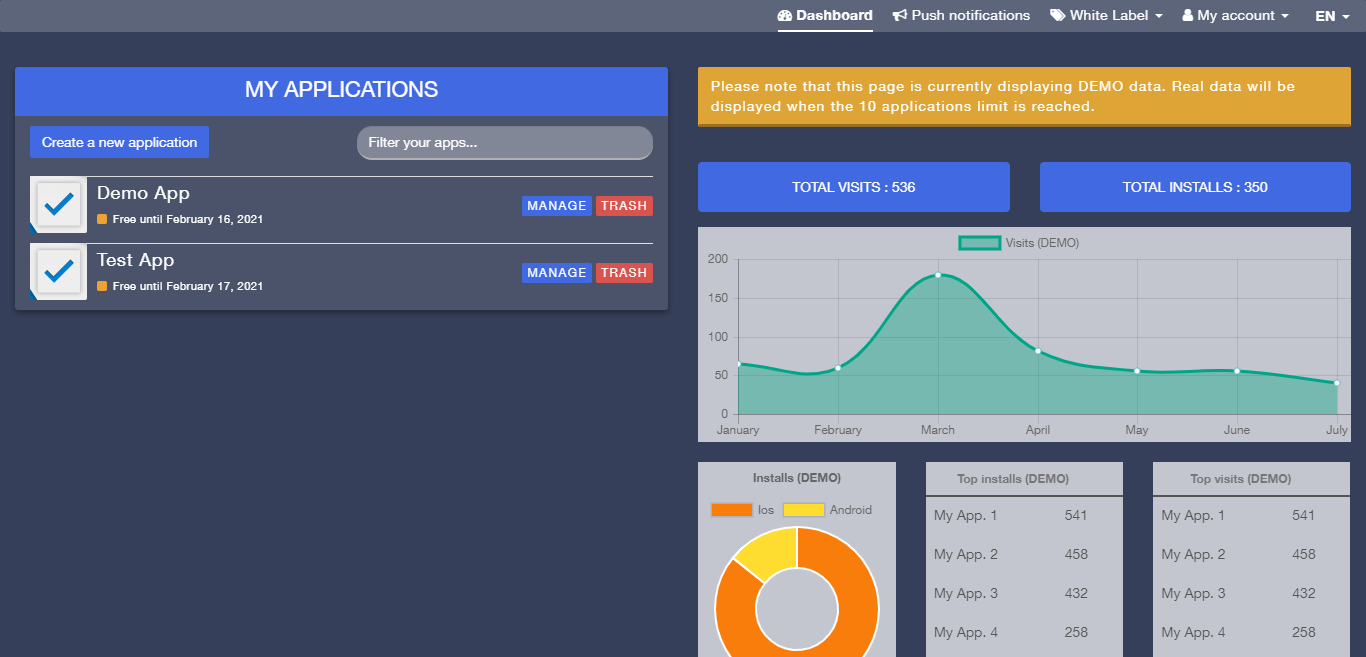
Task: Open the EN language selector
Action: (1332, 16)
